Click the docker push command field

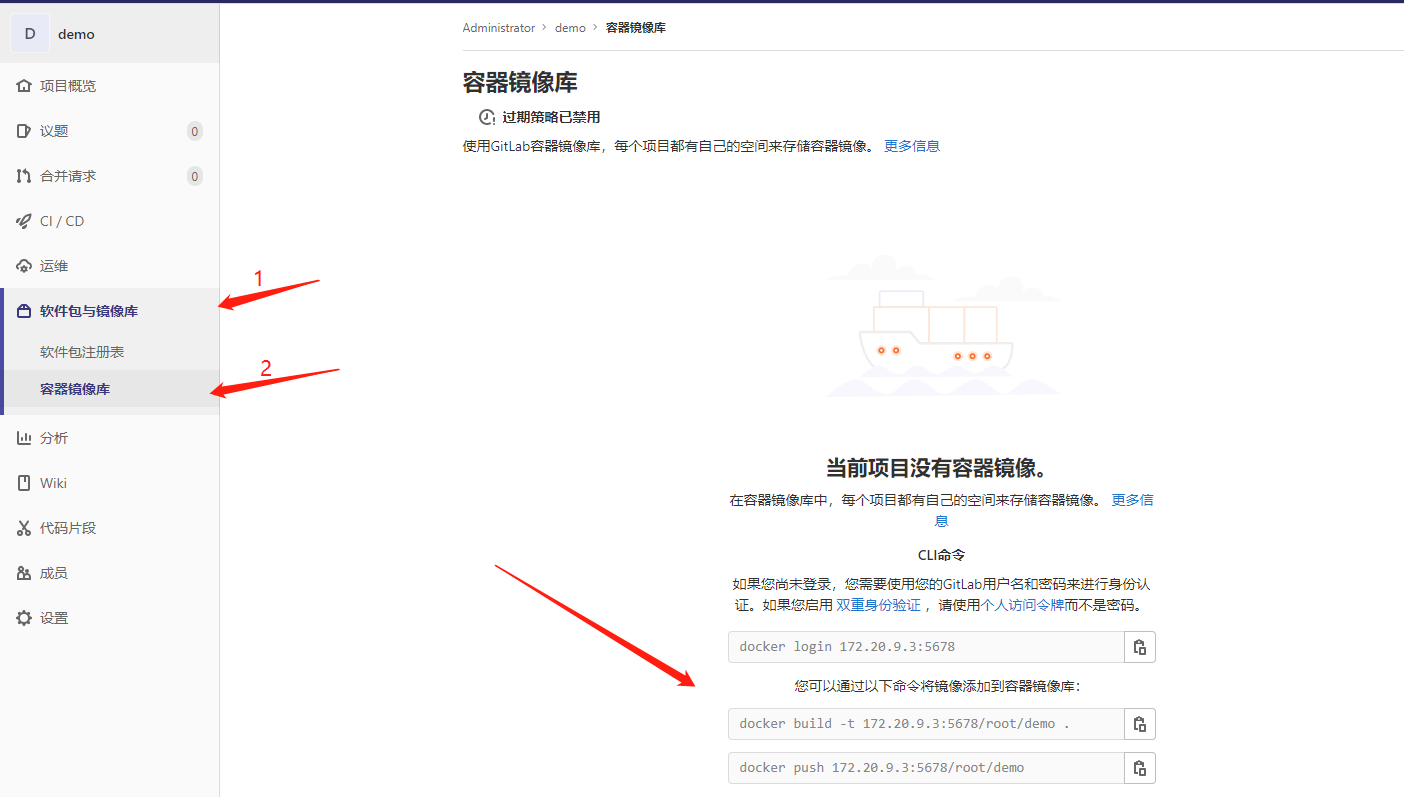pyautogui.click(x=926, y=768)
